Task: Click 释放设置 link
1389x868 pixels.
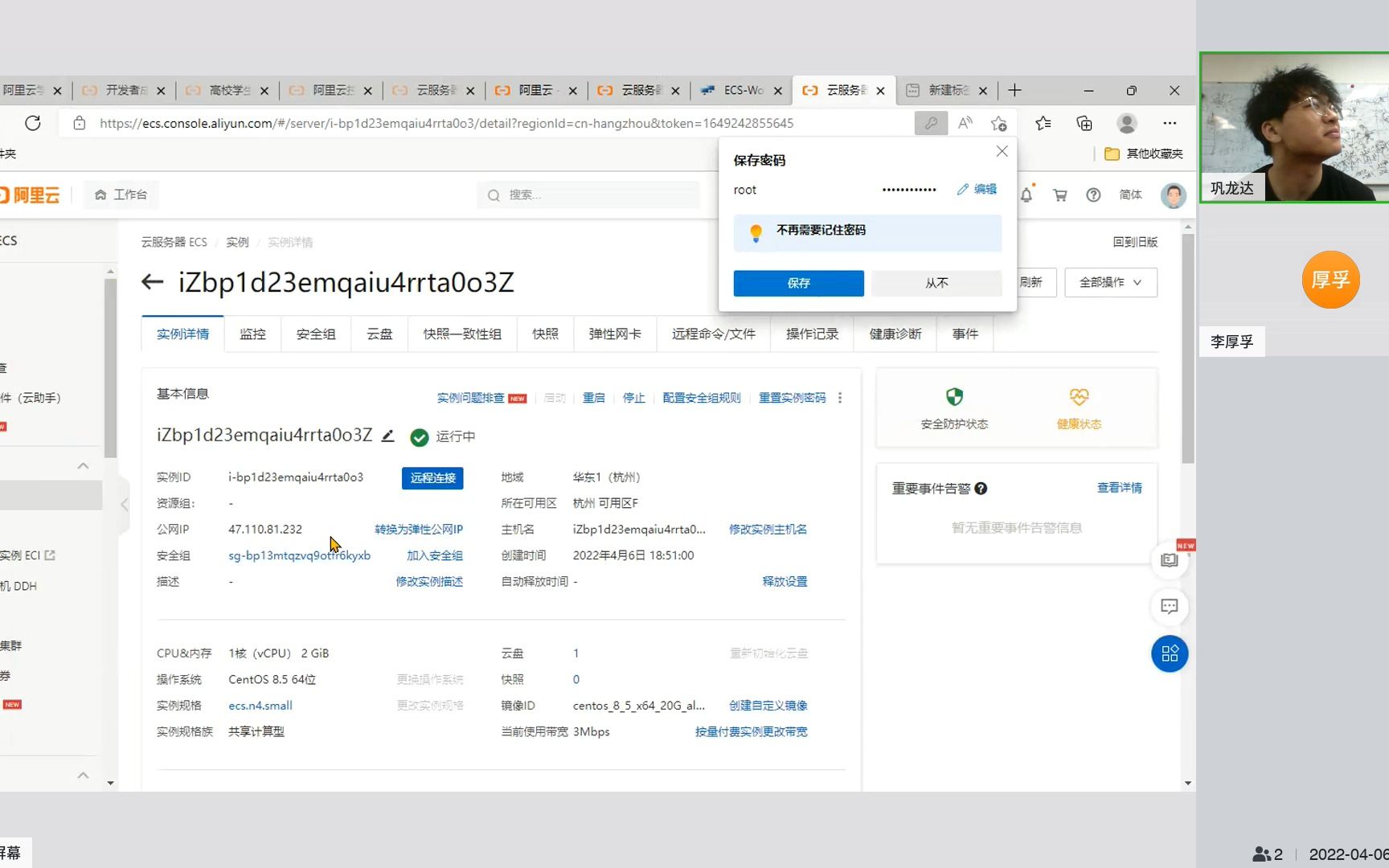Action: pos(785,581)
